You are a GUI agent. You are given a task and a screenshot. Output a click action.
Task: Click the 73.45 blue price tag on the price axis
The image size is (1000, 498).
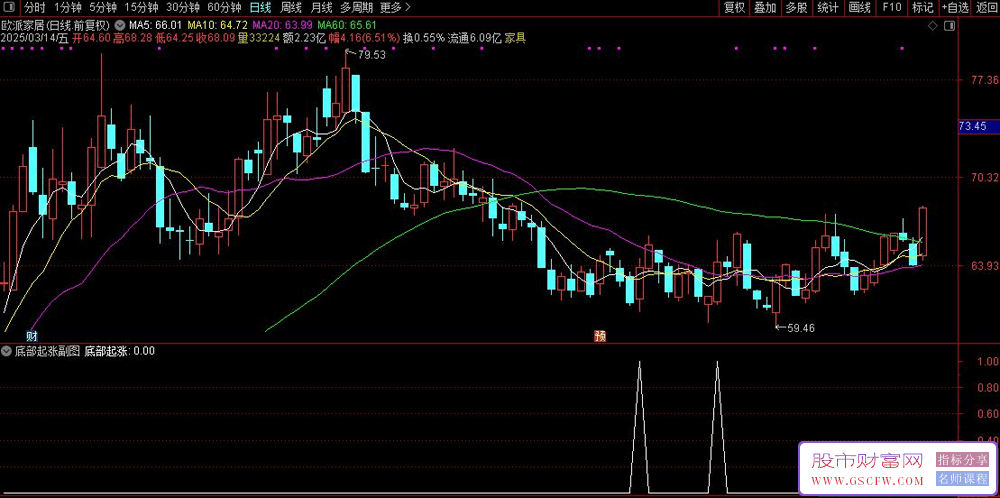coord(979,126)
